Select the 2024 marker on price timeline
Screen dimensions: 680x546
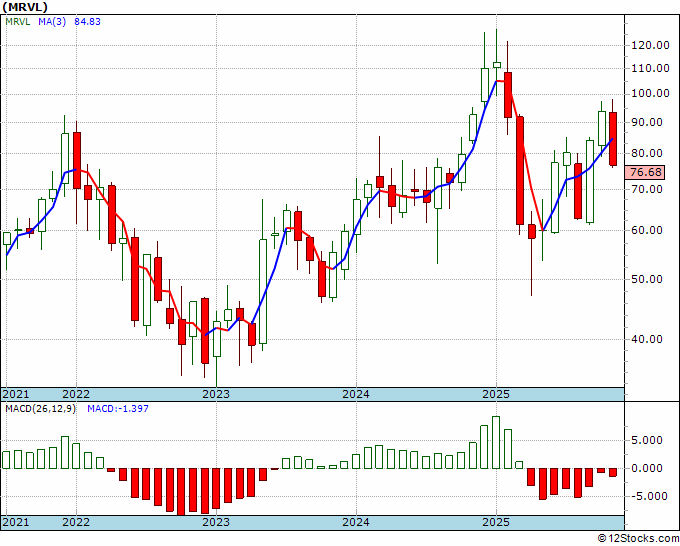click(356, 395)
